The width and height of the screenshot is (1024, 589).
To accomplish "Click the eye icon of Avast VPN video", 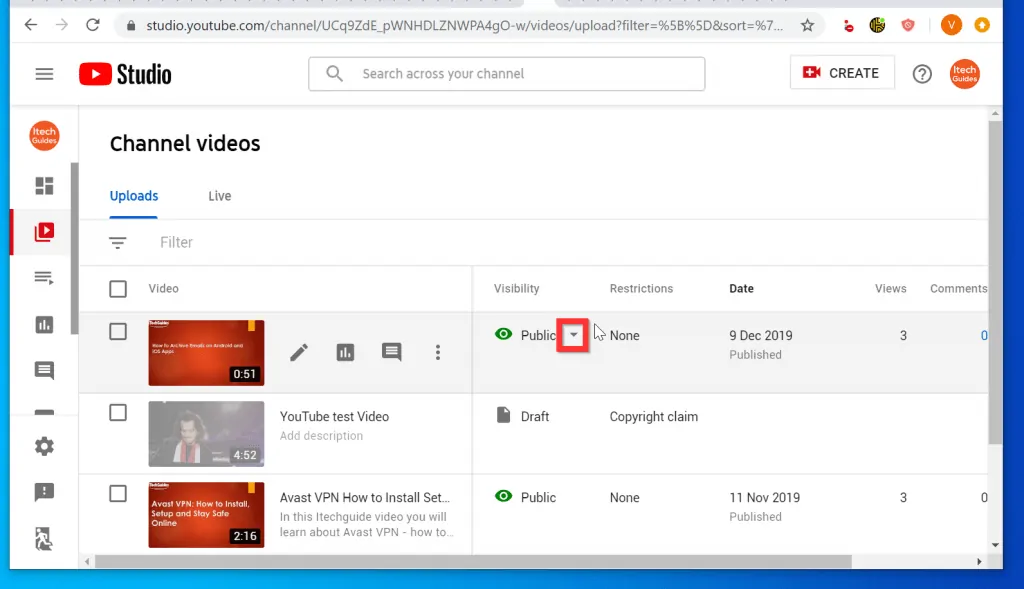I will point(504,496).
